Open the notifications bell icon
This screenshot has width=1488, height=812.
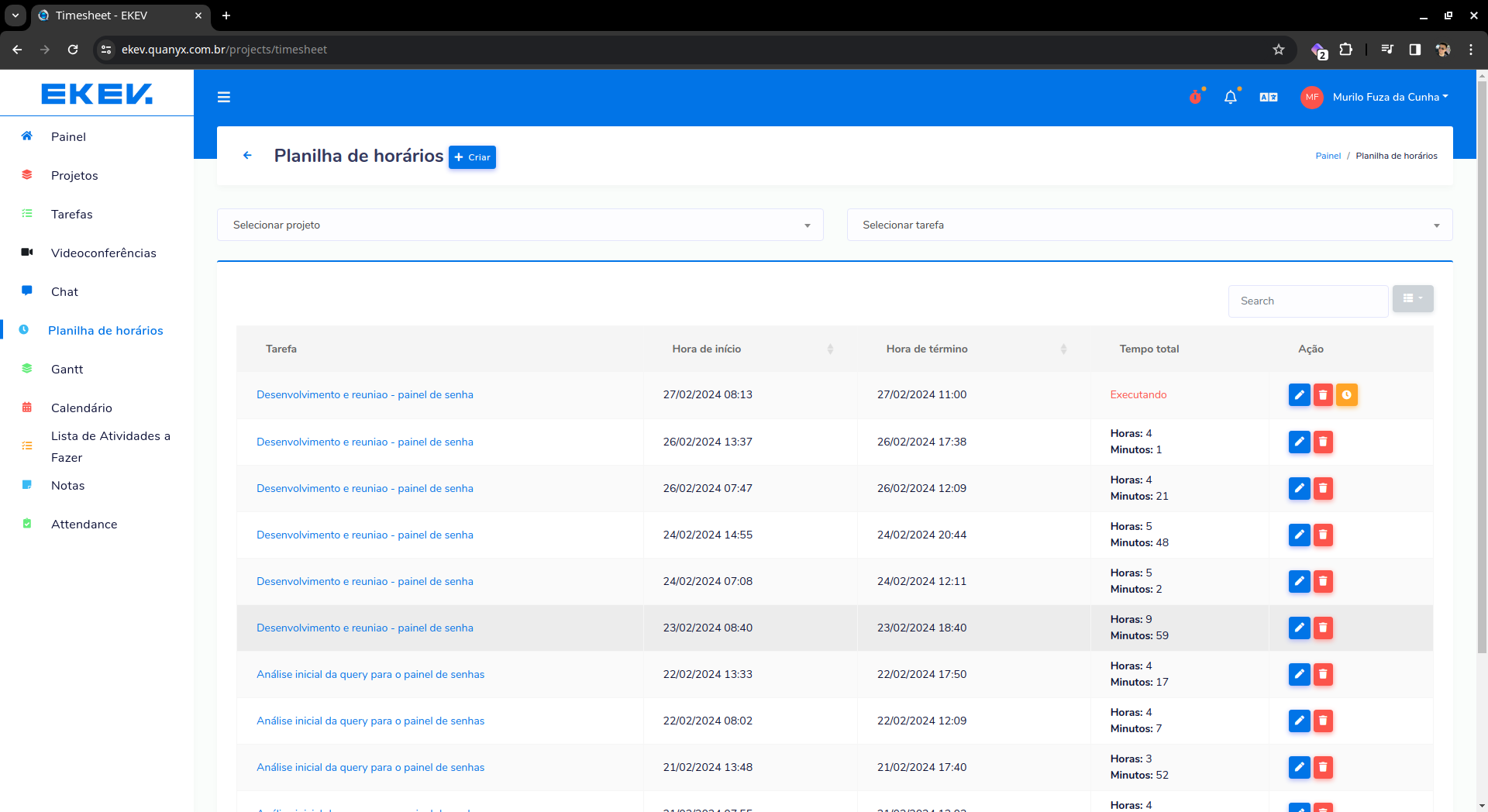(1230, 97)
